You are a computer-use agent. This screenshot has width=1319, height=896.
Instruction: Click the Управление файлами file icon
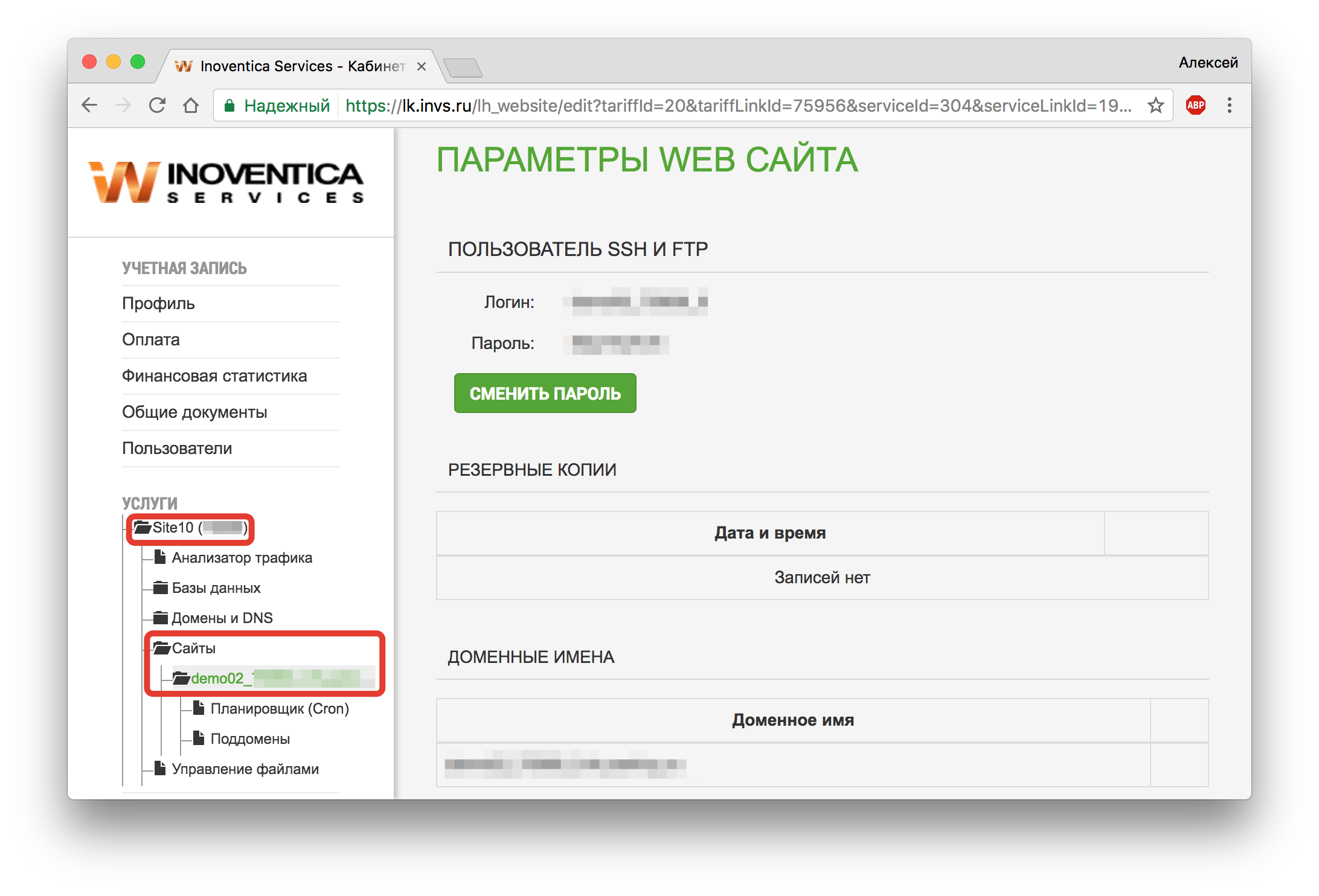[160, 768]
